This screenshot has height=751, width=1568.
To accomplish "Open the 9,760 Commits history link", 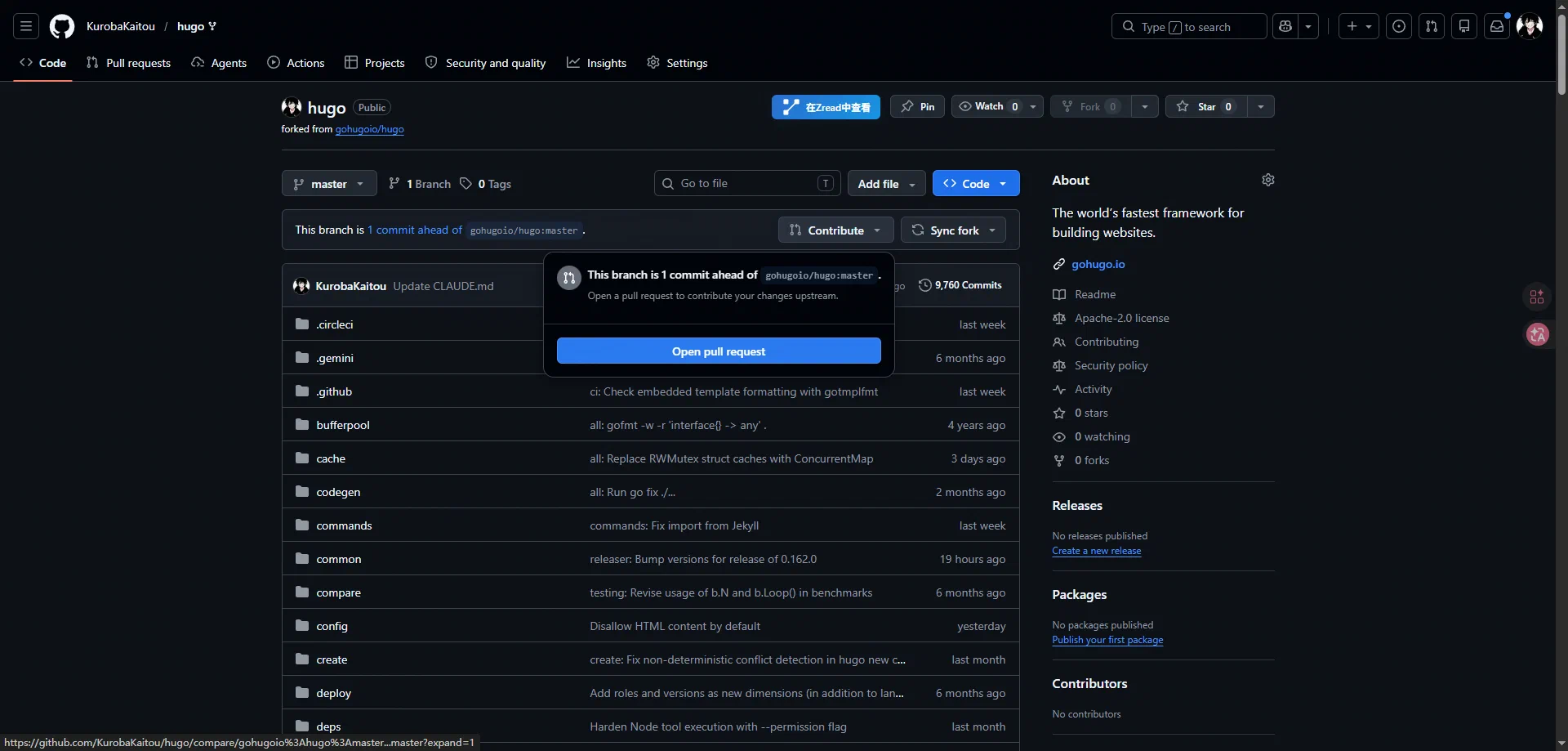I will 960,285.
